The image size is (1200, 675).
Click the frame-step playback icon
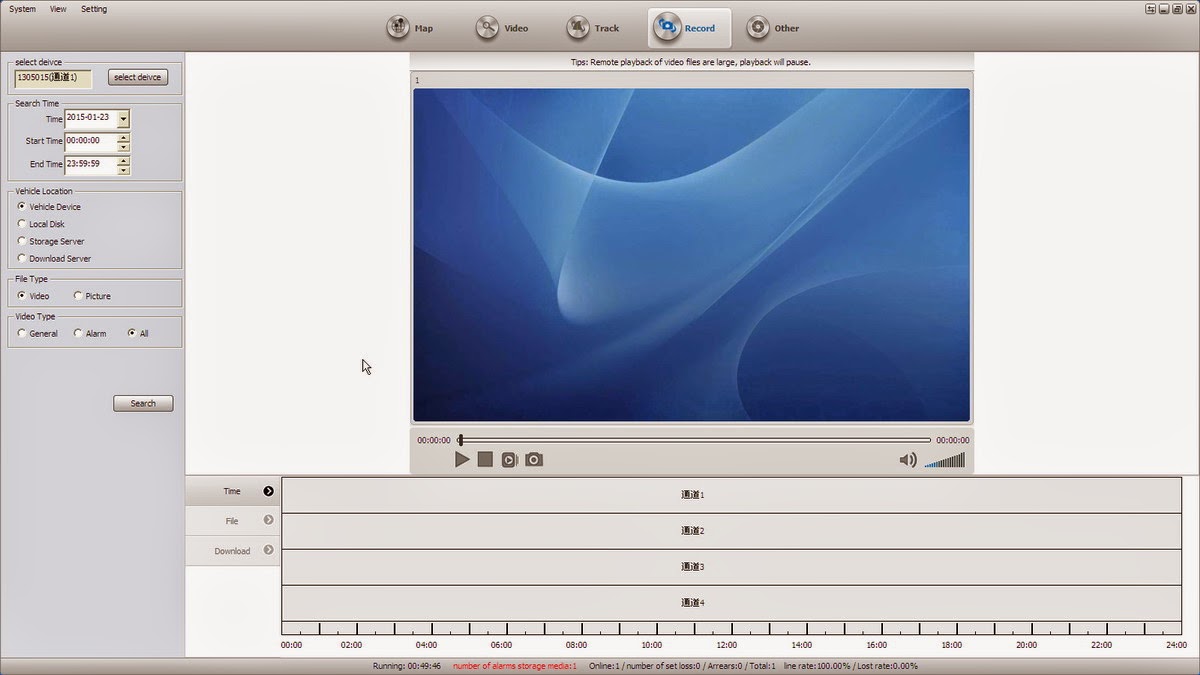coord(509,460)
